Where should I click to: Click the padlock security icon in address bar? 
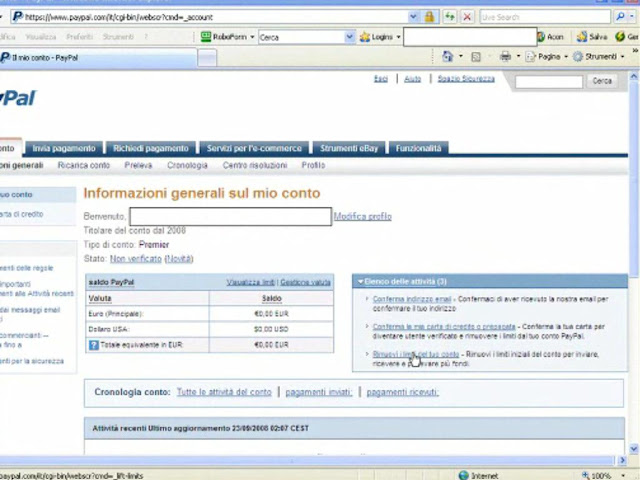[429, 17]
